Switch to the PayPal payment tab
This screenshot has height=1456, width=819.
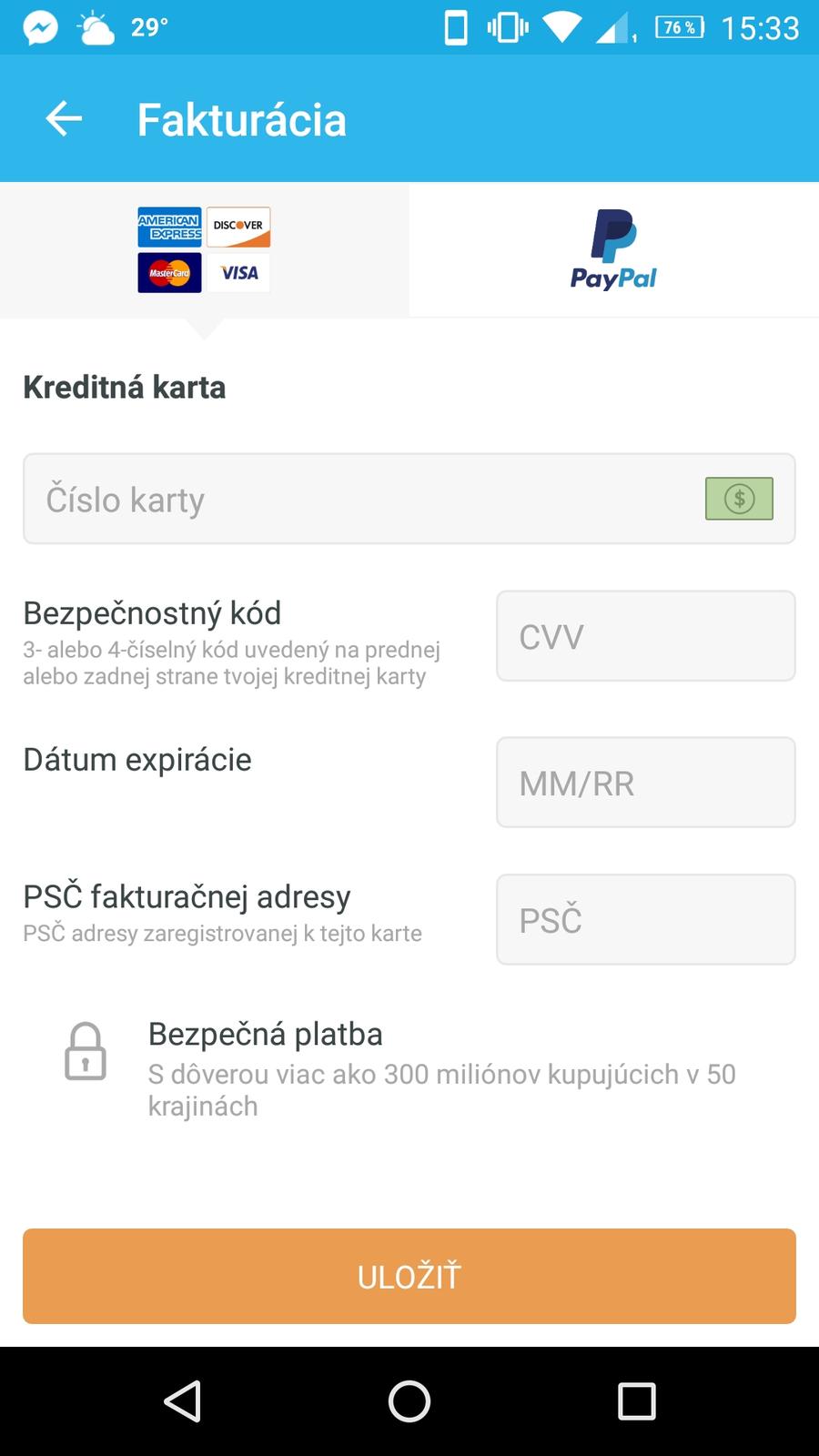point(613,250)
